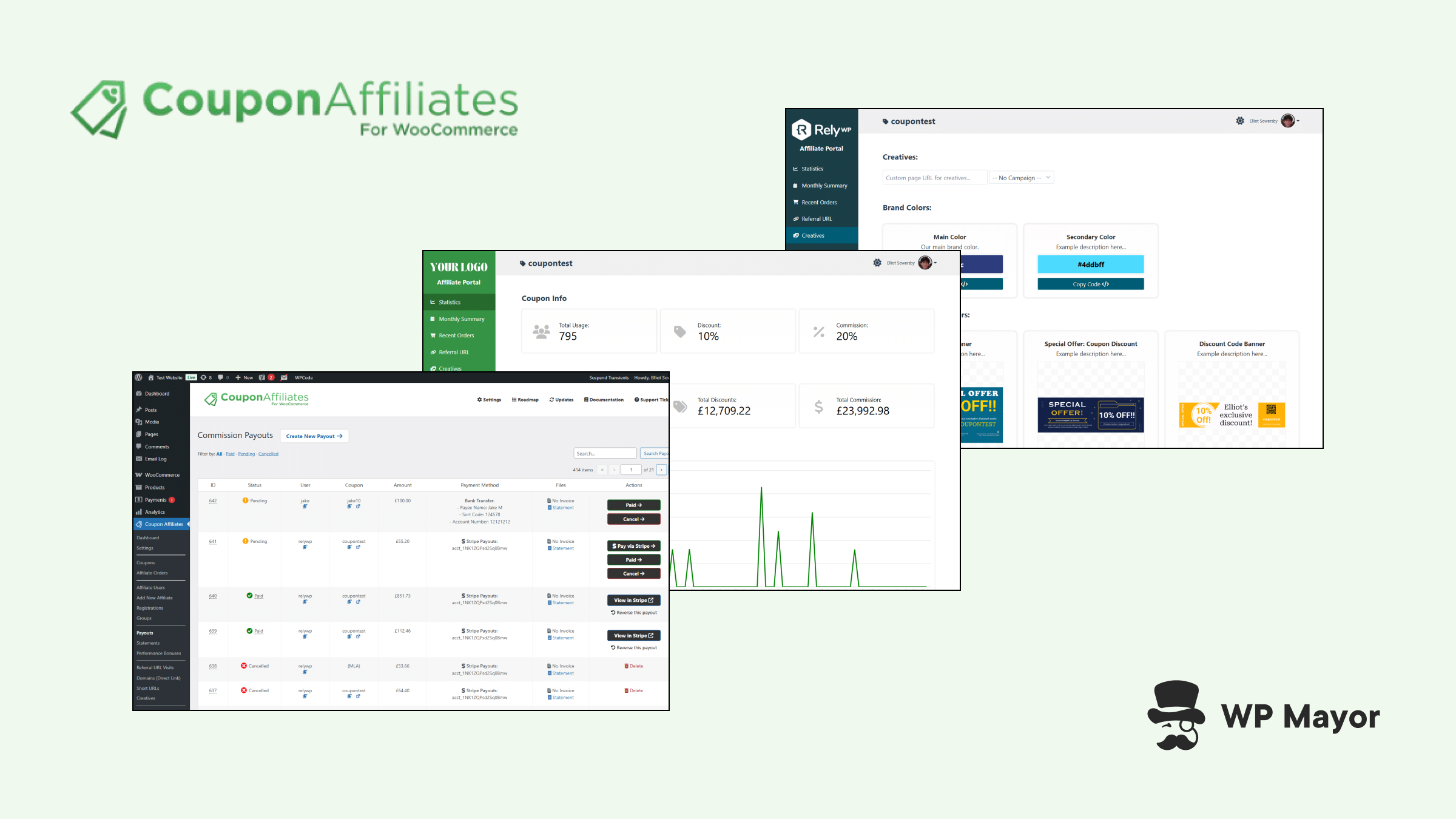
Task: Mark payout 642 as Paid
Action: (x=633, y=505)
